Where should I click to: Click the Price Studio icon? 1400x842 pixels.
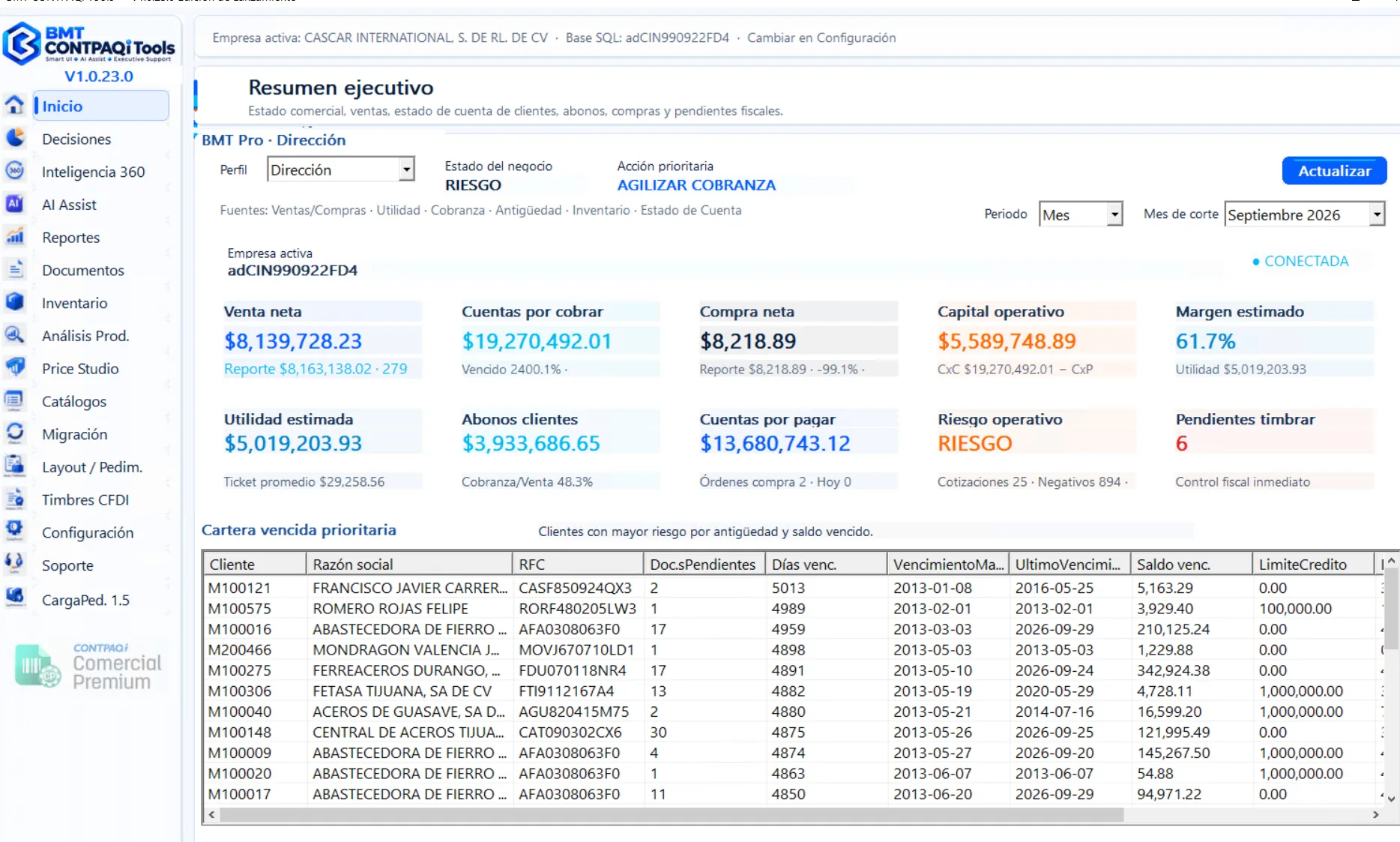pyautogui.click(x=14, y=367)
